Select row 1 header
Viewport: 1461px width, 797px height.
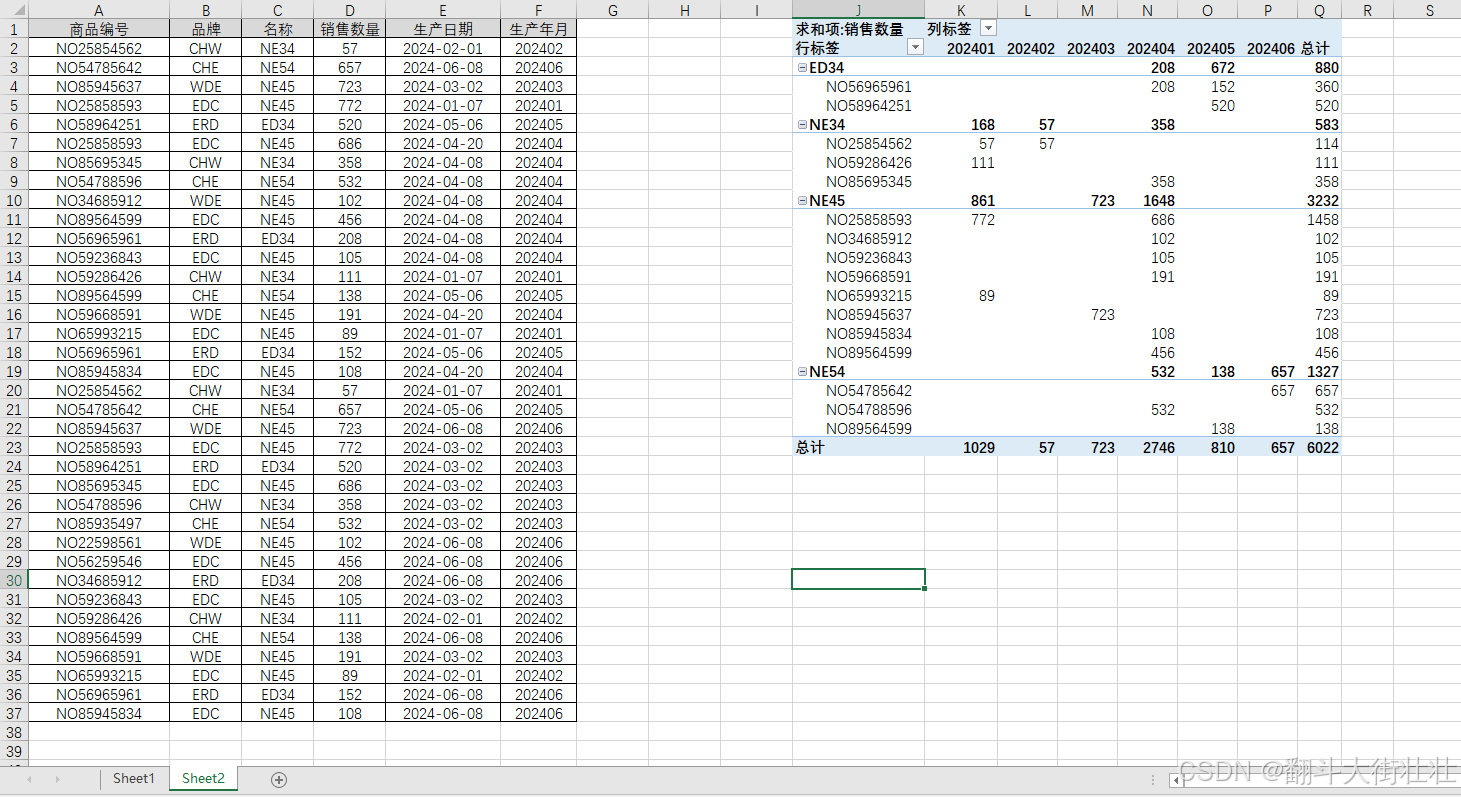tap(14, 29)
